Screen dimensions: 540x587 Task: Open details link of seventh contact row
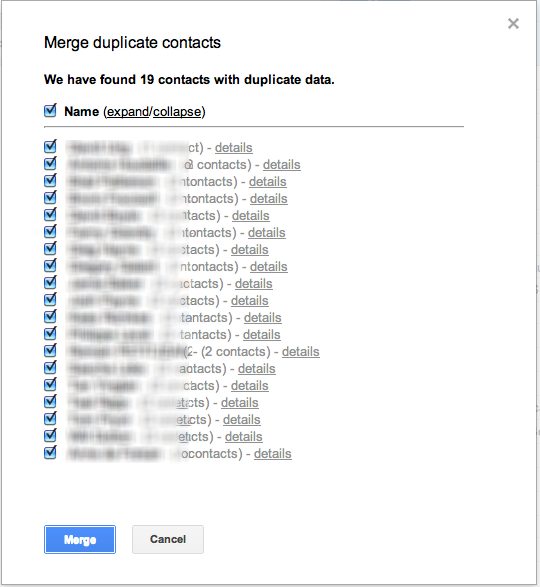(x=250, y=249)
